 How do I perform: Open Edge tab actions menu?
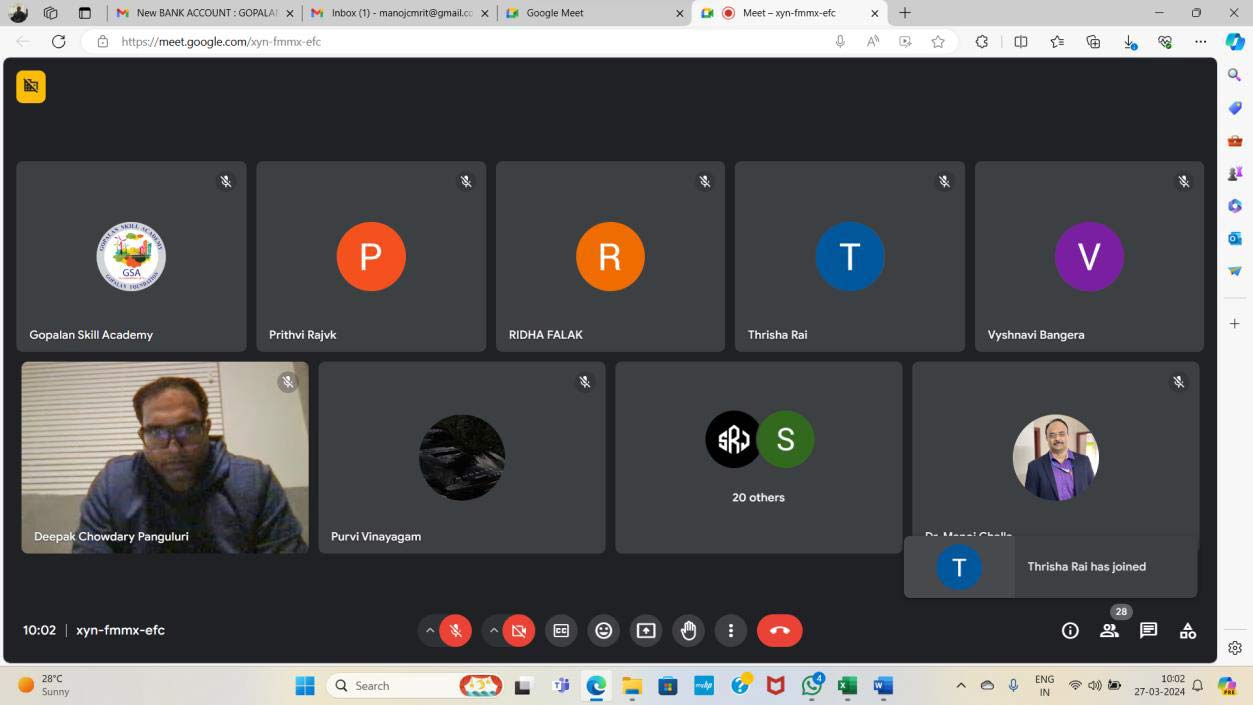[84, 13]
